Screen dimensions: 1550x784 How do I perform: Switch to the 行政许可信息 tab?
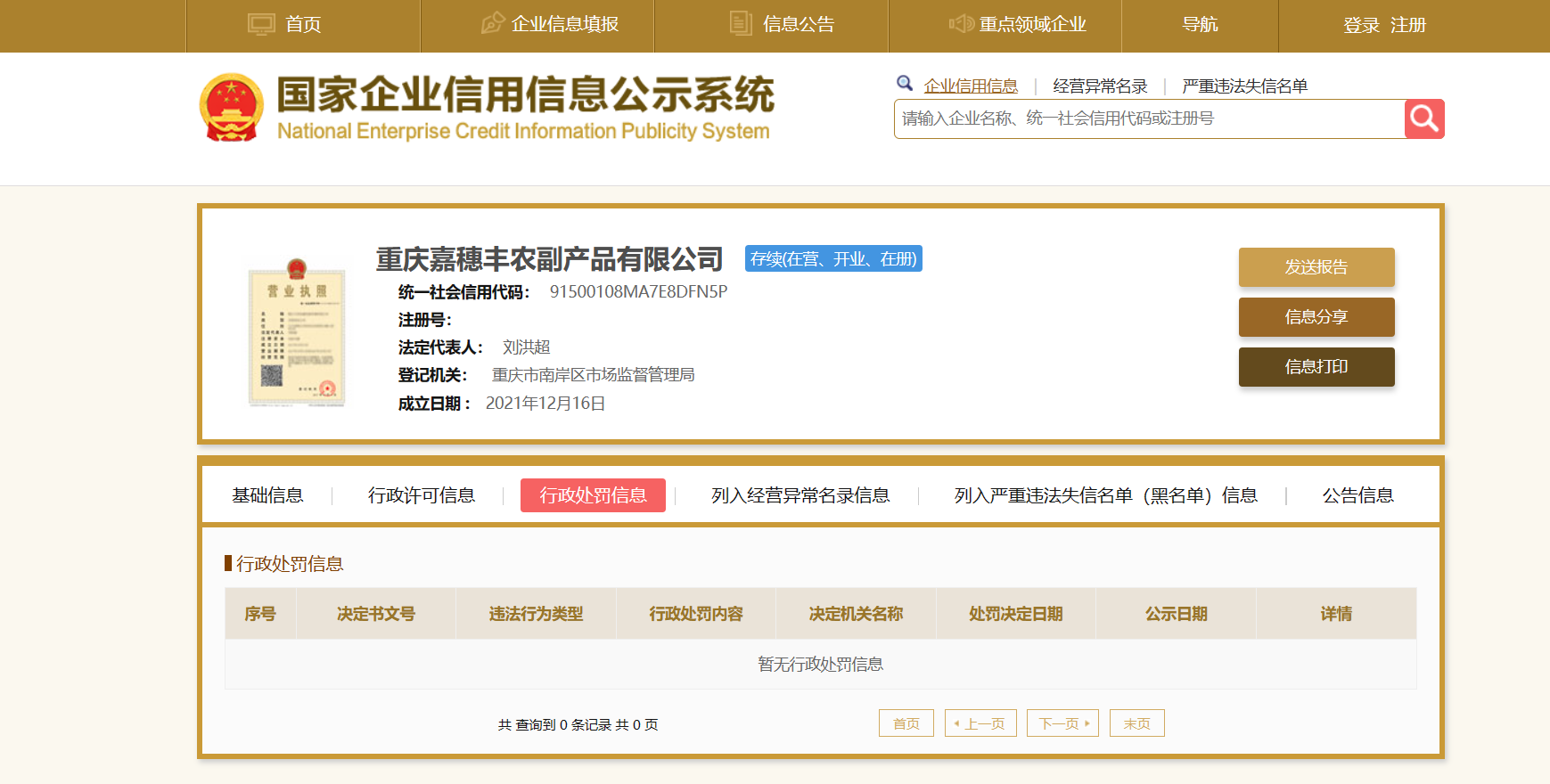(x=422, y=495)
